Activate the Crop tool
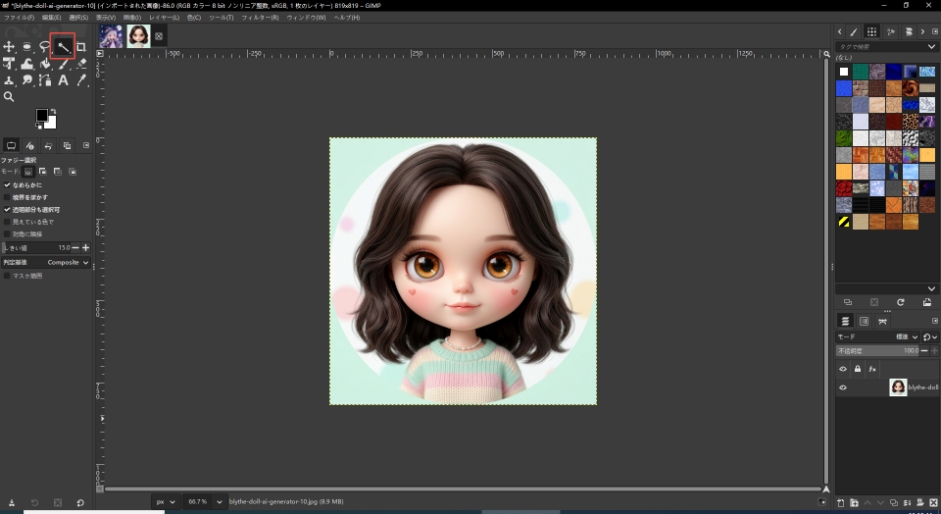941x514 pixels. (81, 47)
